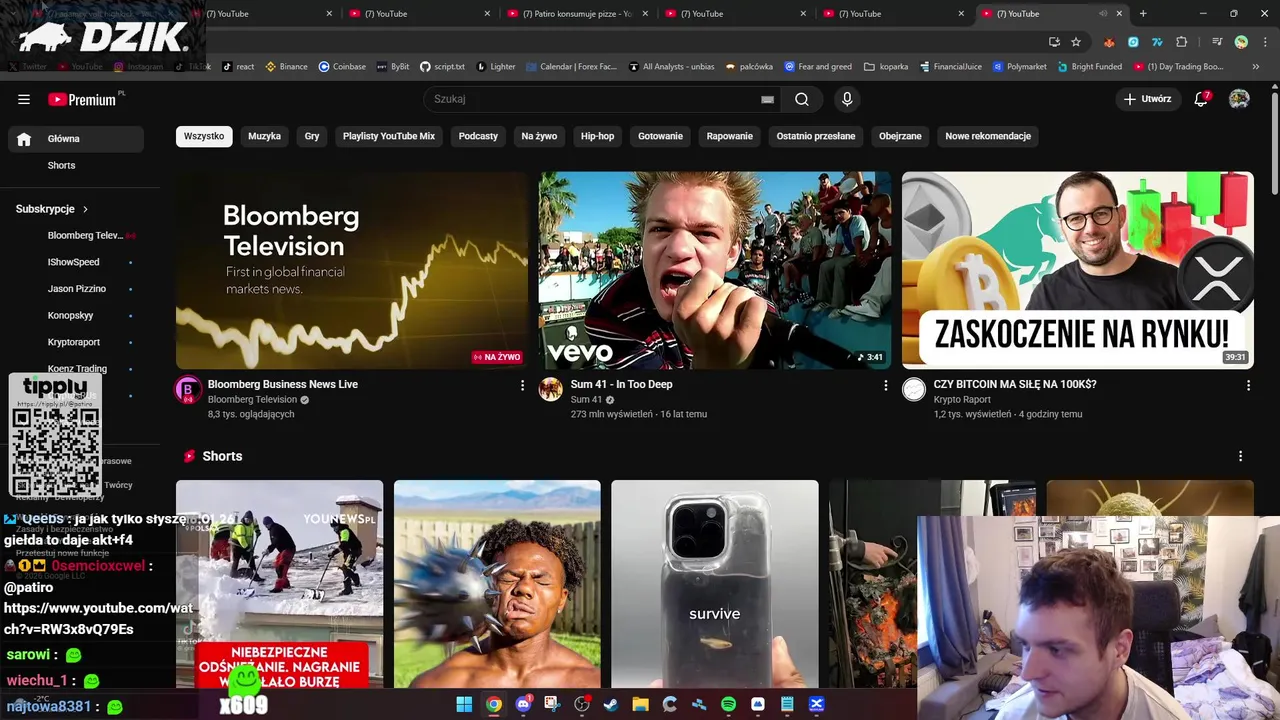The height and width of the screenshot is (720, 1280).
Task: Switch to the Patiro konsumuje pizze browser tab
Action: (576, 14)
